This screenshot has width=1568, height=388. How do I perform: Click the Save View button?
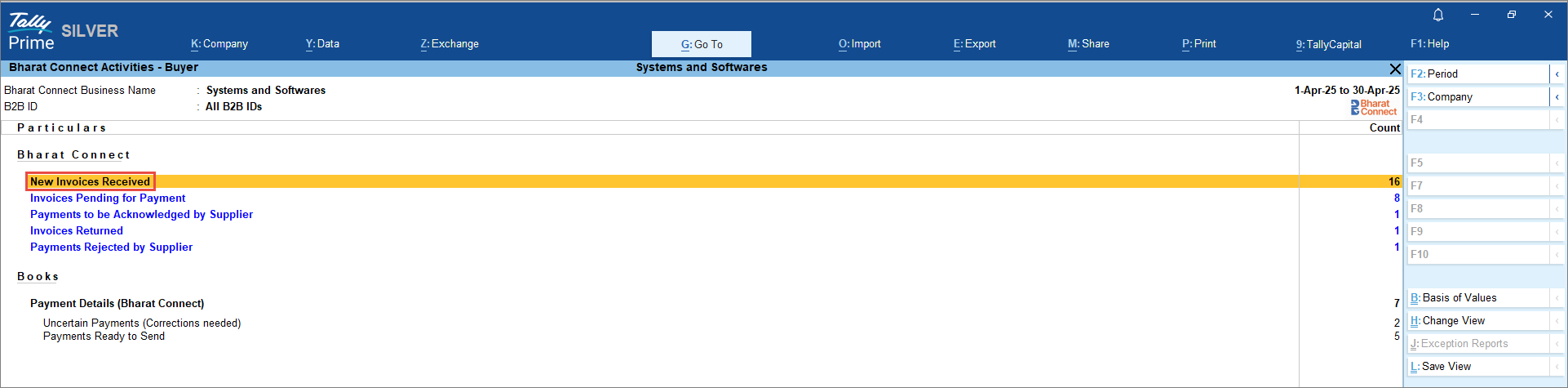tap(1477, 367)
